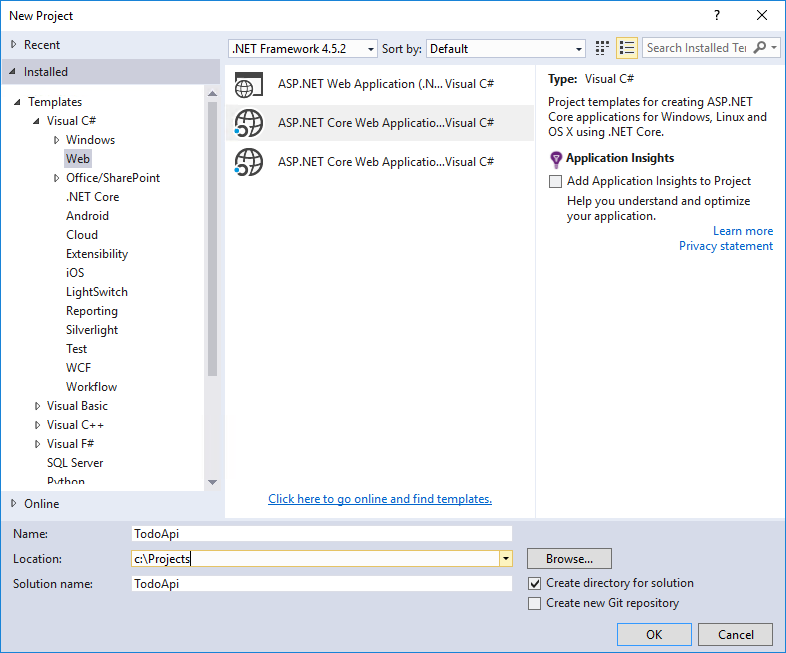Screen dimensions: 786x653
Task: Select the Test category
Action: (76, 349)
